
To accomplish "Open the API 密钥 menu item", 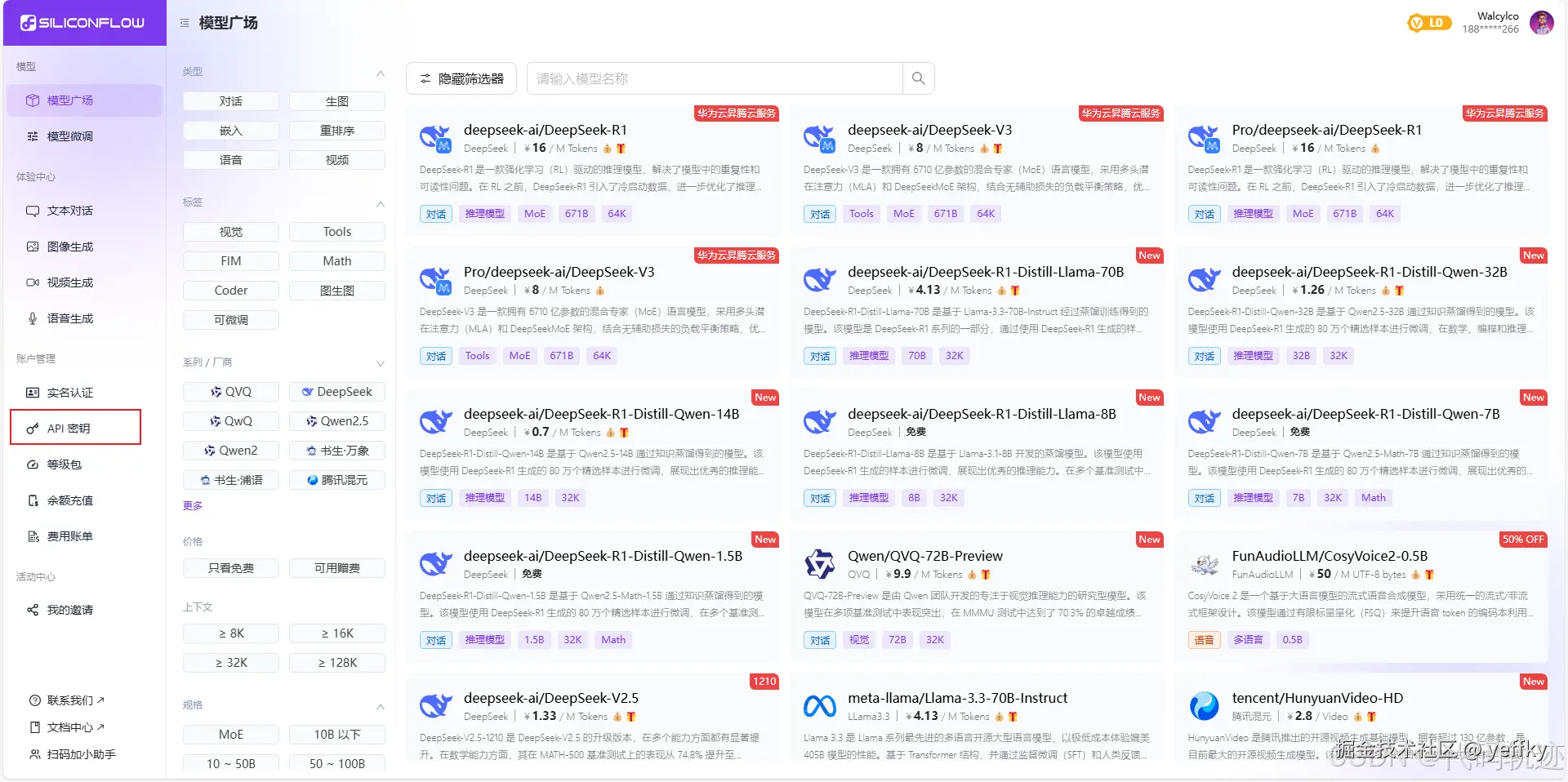I will click(75, 428).
